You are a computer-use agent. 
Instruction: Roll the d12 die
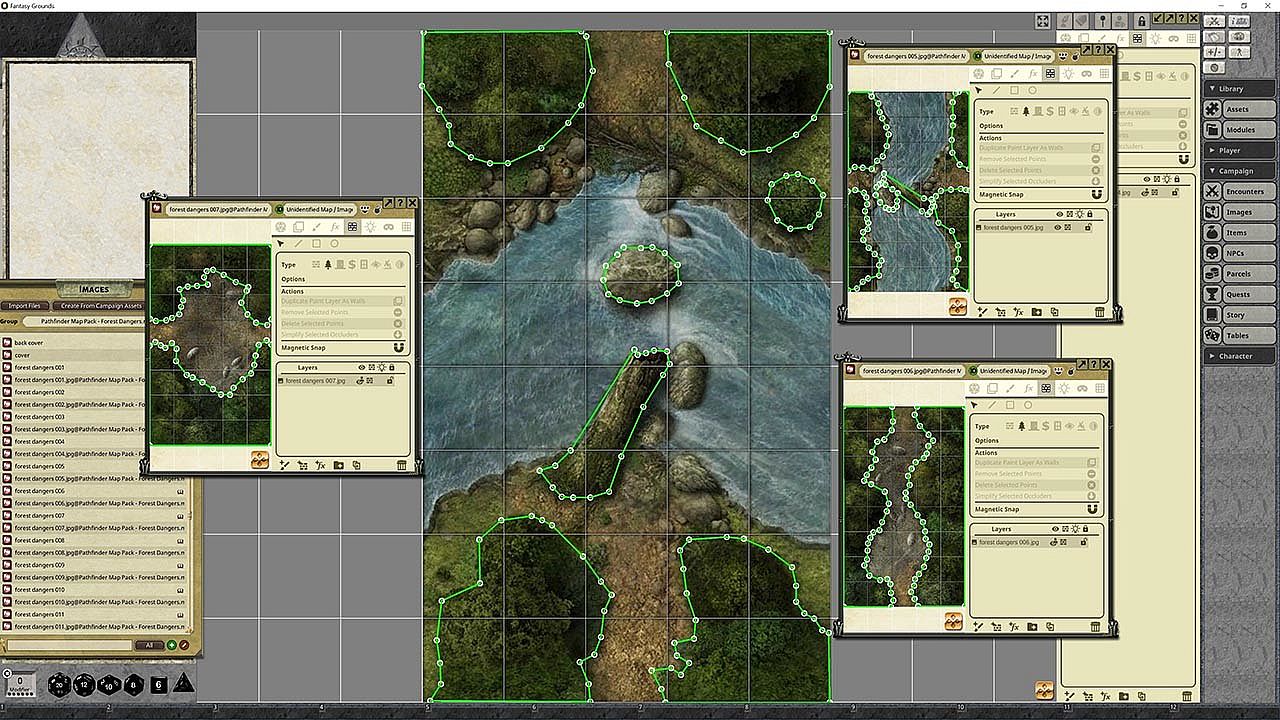[86, 684]
